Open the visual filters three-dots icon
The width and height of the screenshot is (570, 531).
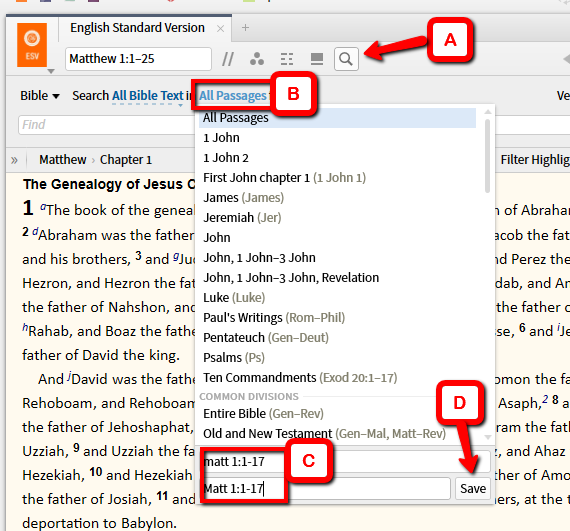257,59
